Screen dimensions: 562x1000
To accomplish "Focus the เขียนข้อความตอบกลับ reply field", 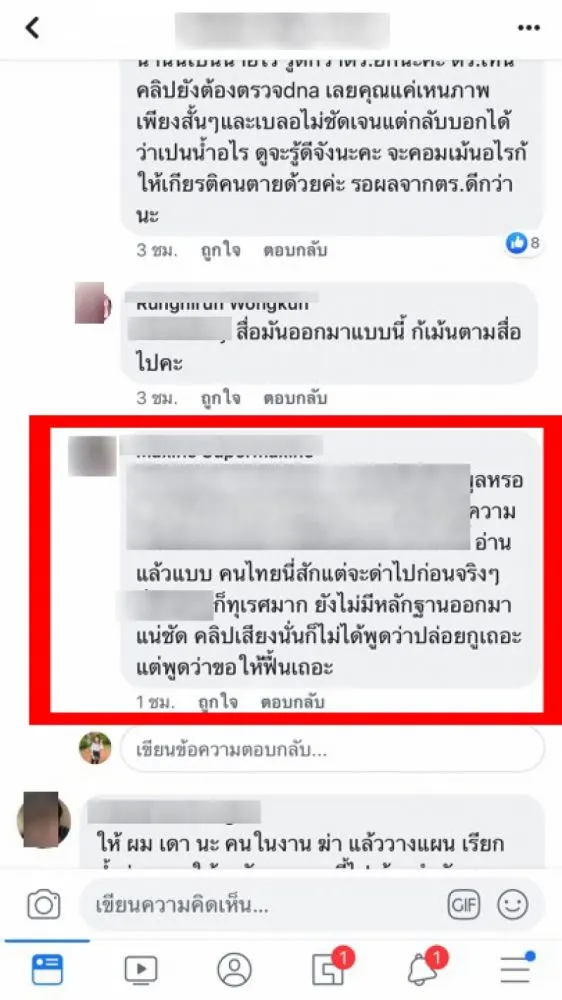I will [x=332, y=749].
